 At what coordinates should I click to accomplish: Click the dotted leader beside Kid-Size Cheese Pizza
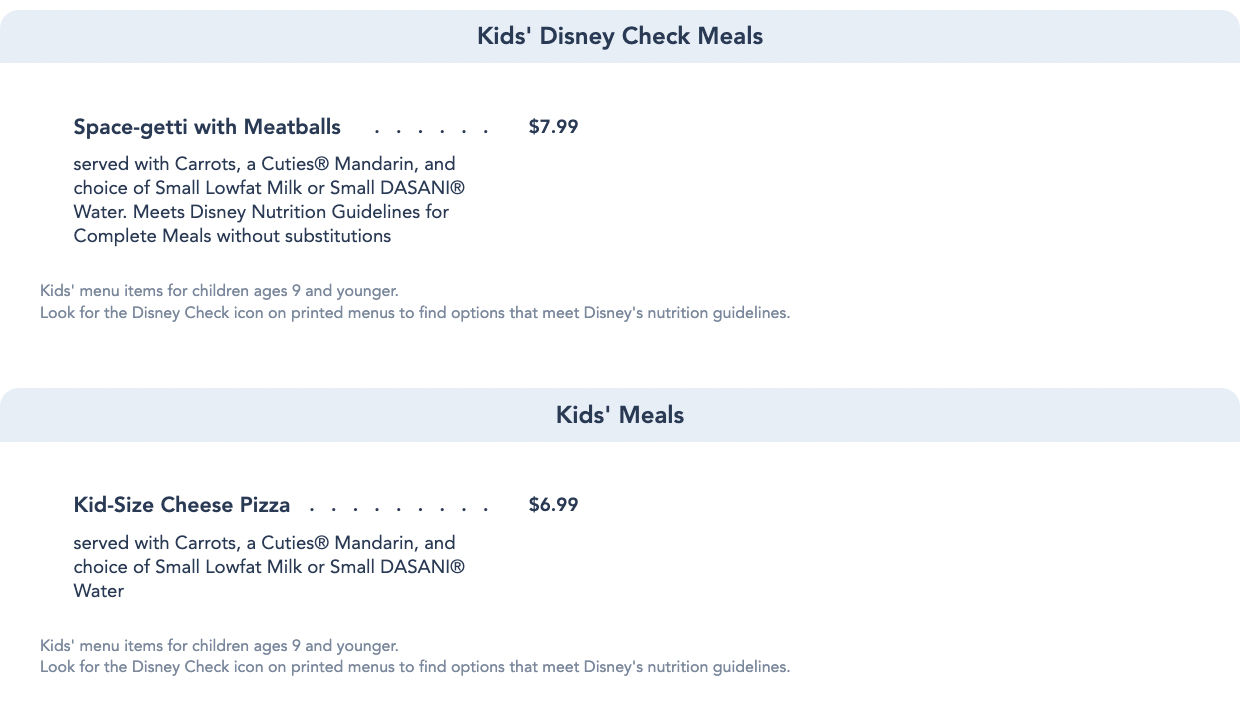tap(400, 508)
